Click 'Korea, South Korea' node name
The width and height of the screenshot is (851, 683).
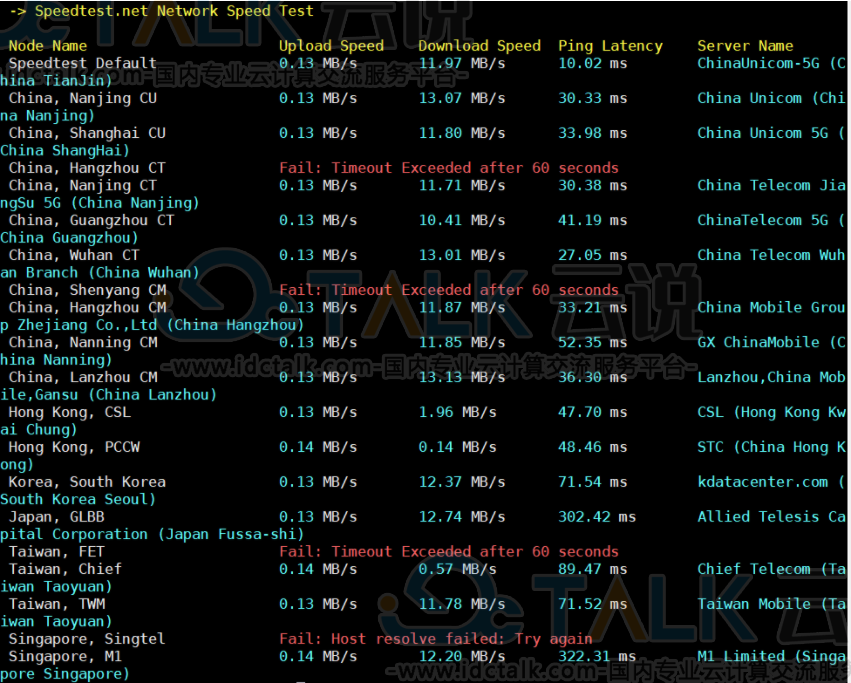pyautogui.click(x=87, y=482)
